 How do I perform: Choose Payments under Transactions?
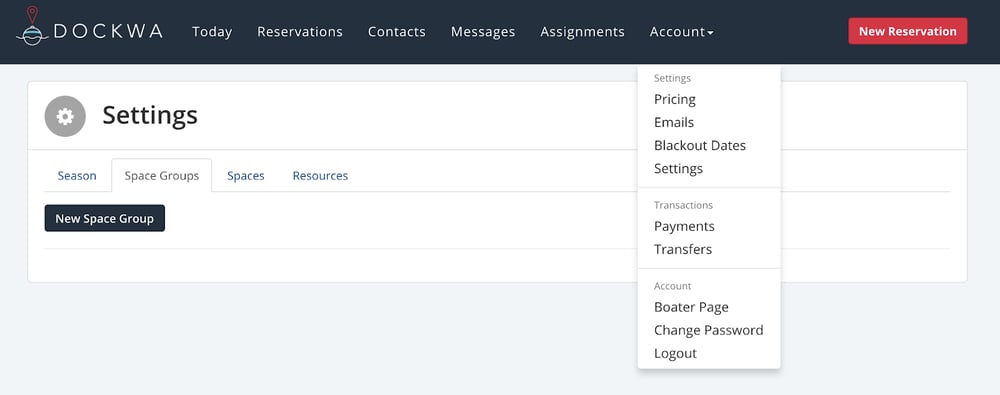coord(684,226)
